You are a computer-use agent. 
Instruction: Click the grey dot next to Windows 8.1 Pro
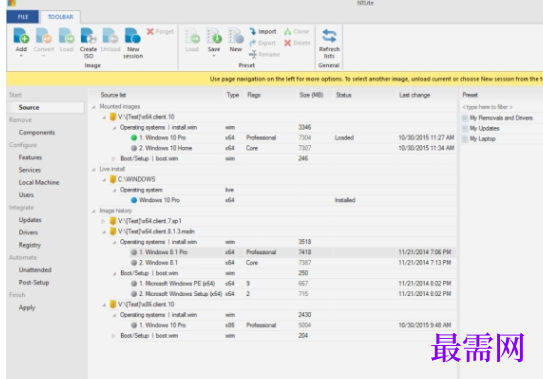[134, 252]
